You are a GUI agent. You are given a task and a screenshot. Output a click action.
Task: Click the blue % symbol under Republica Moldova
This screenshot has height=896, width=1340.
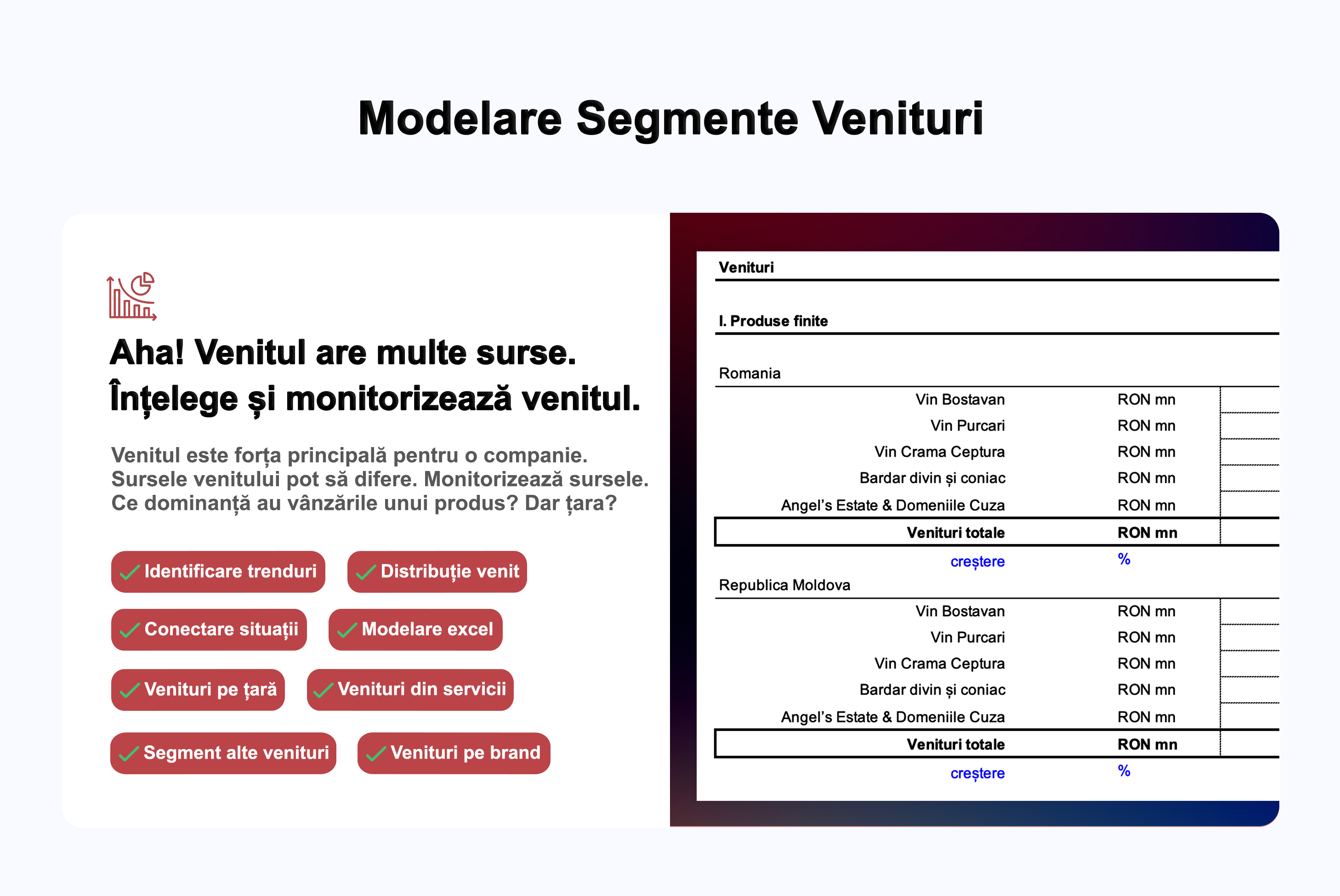click(x=1124, y=771)
